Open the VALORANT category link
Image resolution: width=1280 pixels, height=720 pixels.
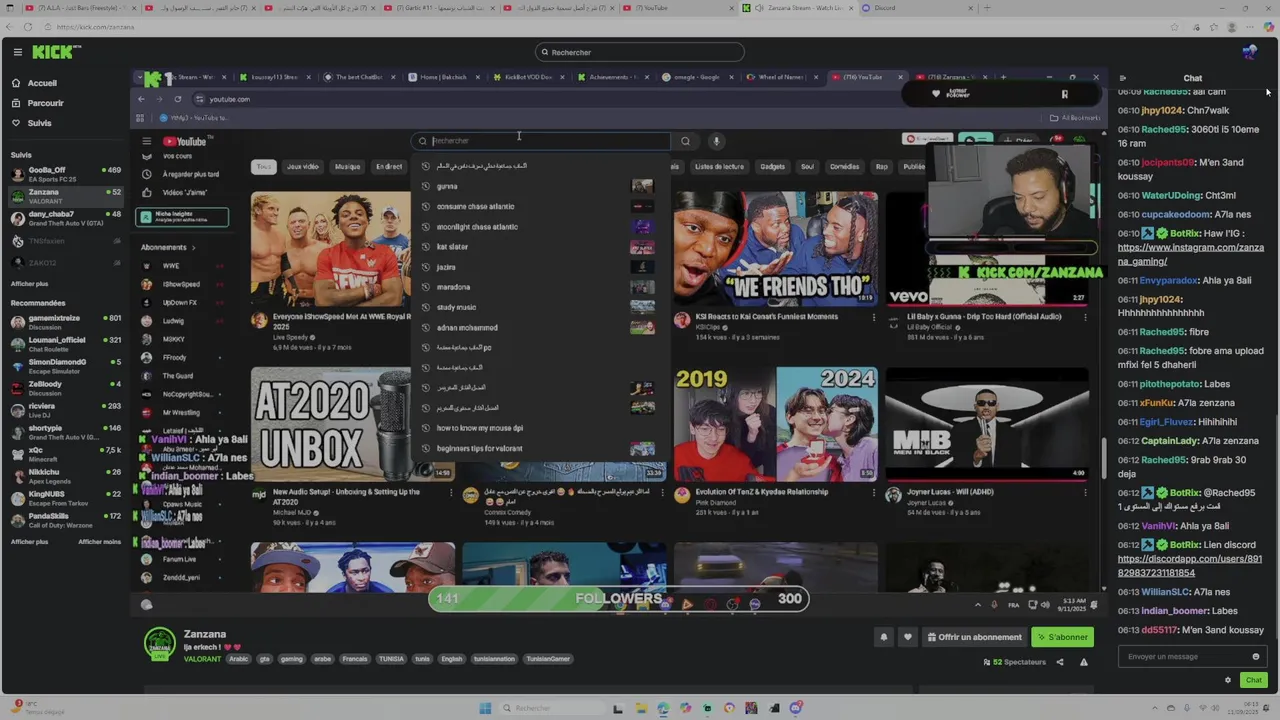203,659
